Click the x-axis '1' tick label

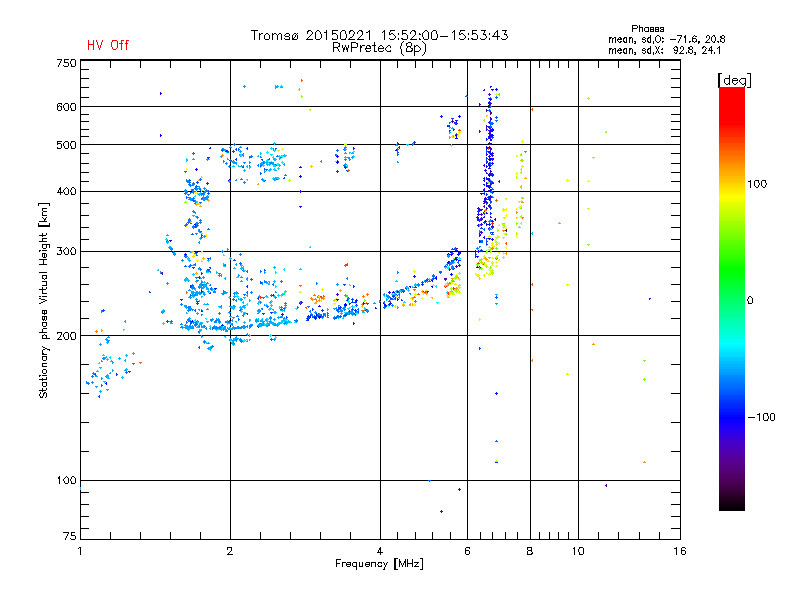coord(80,551)
